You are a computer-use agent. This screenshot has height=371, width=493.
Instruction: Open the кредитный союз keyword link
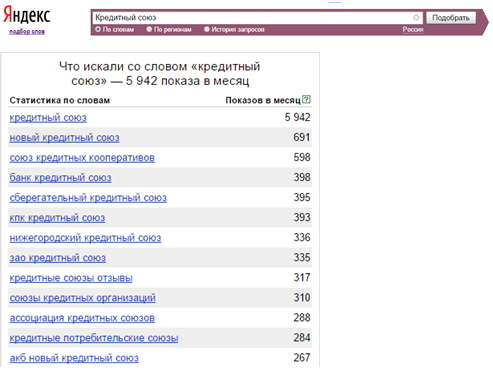pyautogui.click(x=48, y=118)
